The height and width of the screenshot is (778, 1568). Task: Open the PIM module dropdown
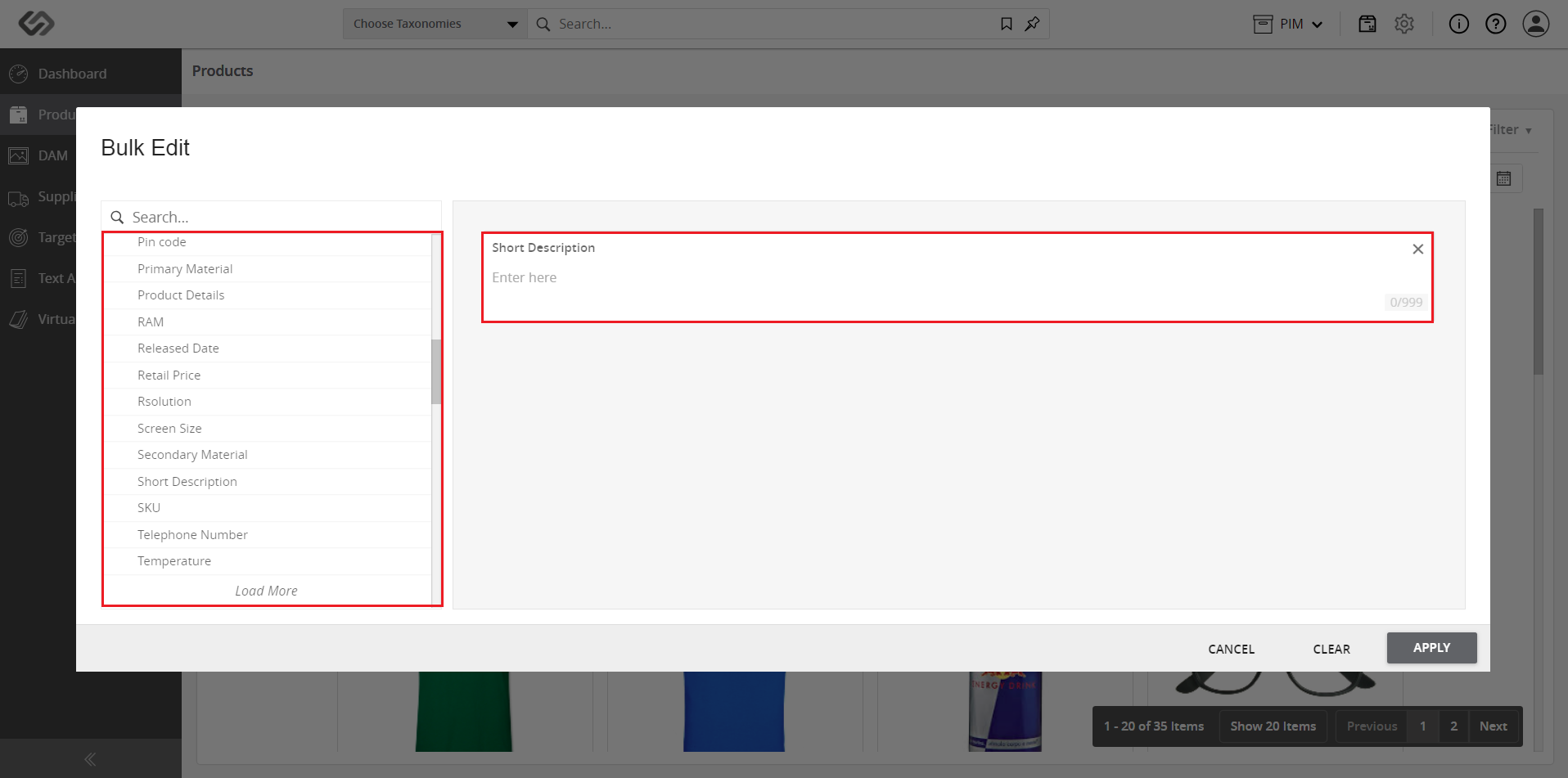coord(1288,24)
